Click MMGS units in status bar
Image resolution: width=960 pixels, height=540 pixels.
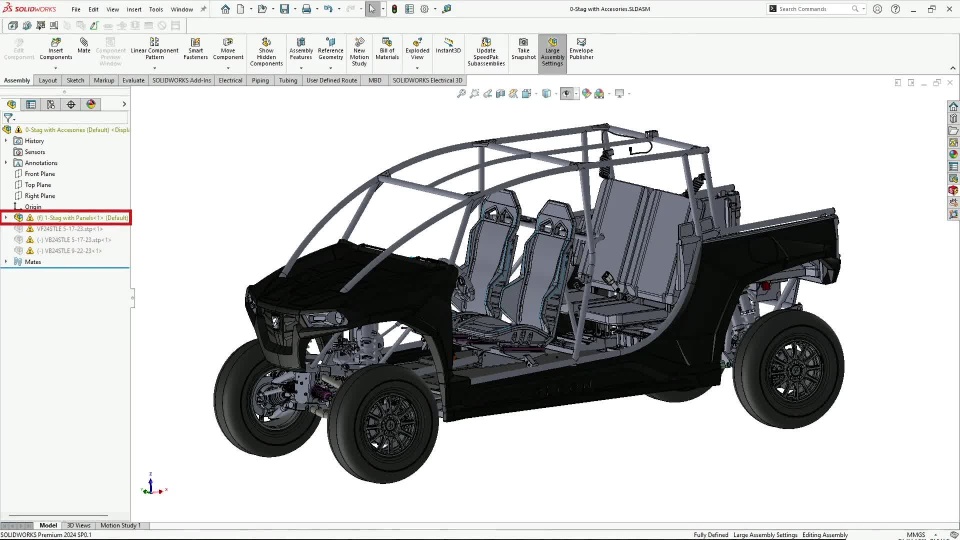tap(916, 534)
